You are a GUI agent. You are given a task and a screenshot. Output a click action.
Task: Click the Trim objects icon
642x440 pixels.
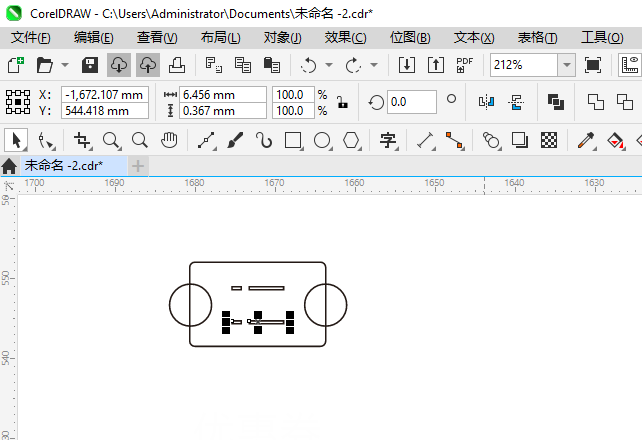(x=625, y=102)
